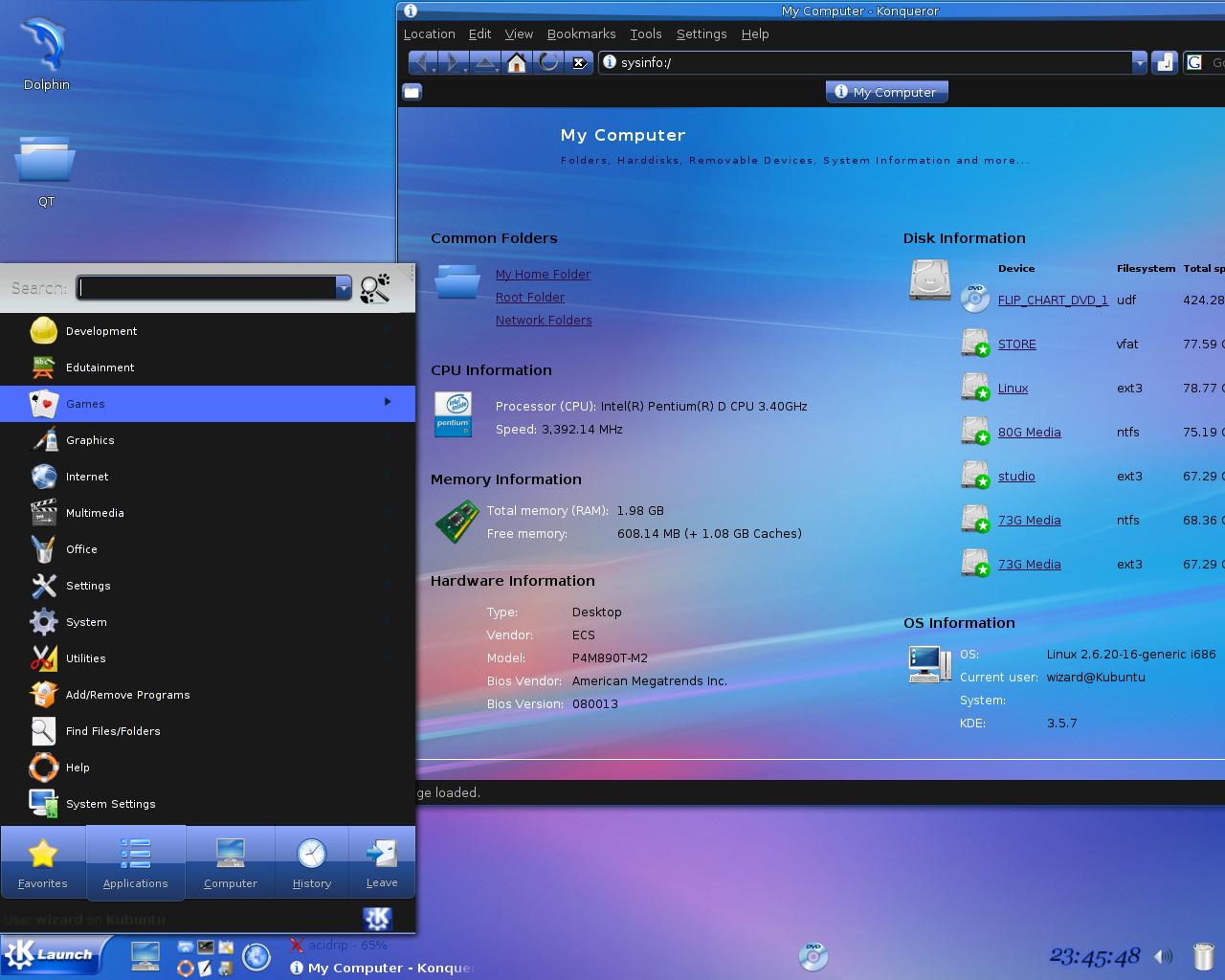Viewport: 1225px width, 980px height.
Task: Click the search paw magnifier icon
Action: (375, 287)
